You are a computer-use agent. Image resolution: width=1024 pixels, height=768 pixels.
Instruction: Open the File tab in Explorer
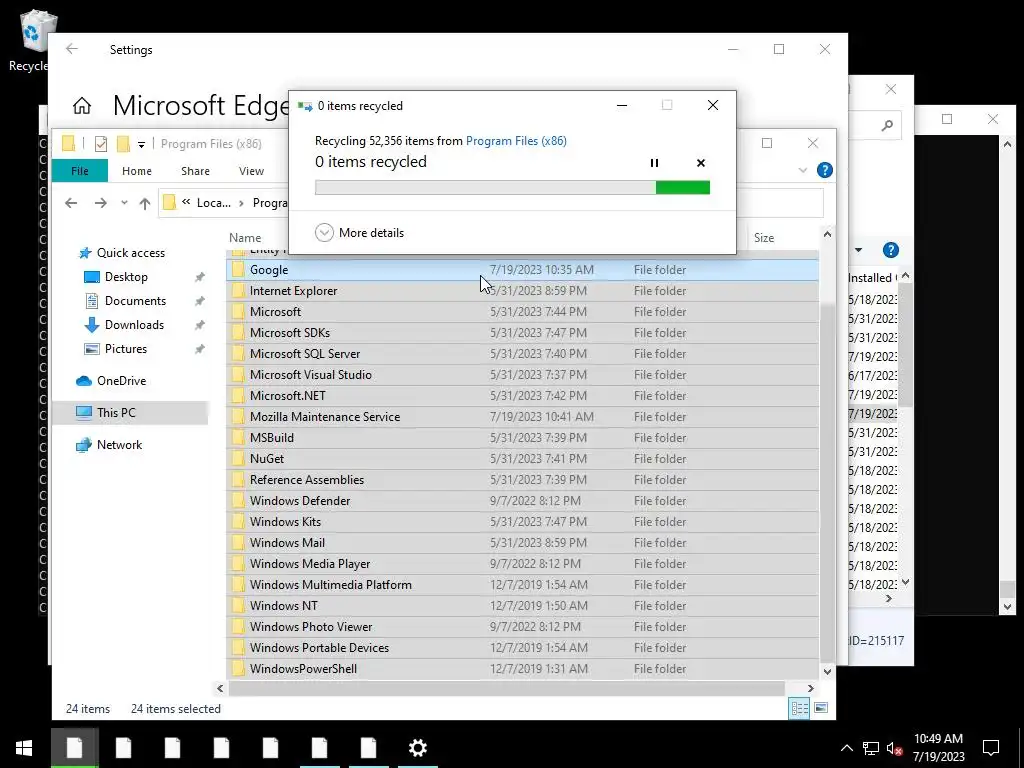pyautogui.click(x=80, y=171)
